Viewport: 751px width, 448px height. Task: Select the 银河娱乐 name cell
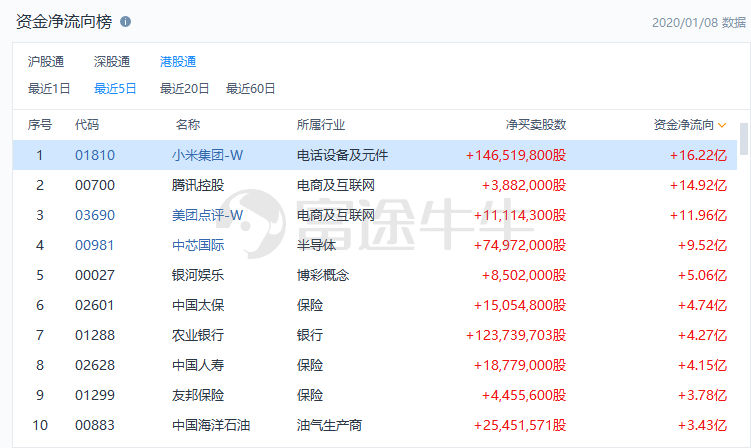pyautogui.click(x=198, y=275)
